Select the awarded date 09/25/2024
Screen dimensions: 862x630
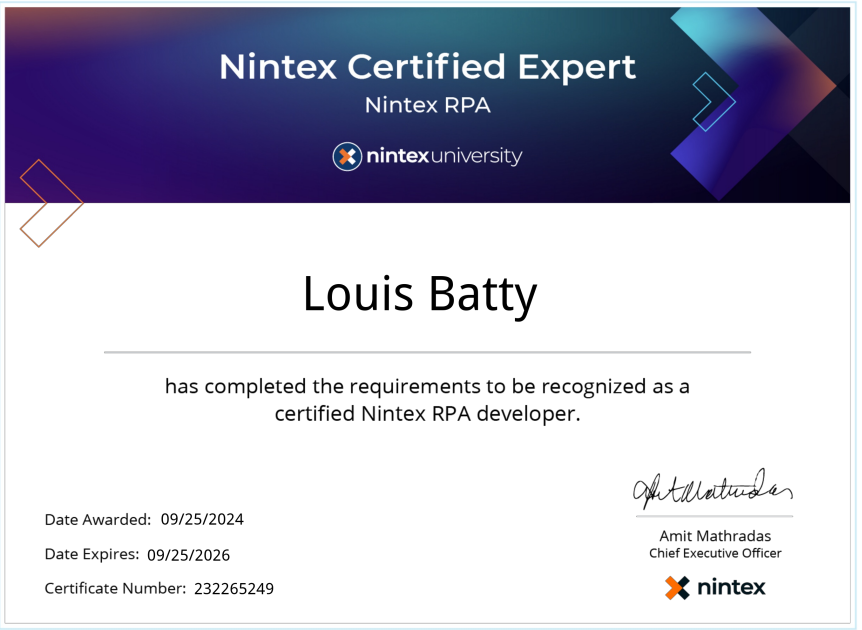(x=202, y=519)
